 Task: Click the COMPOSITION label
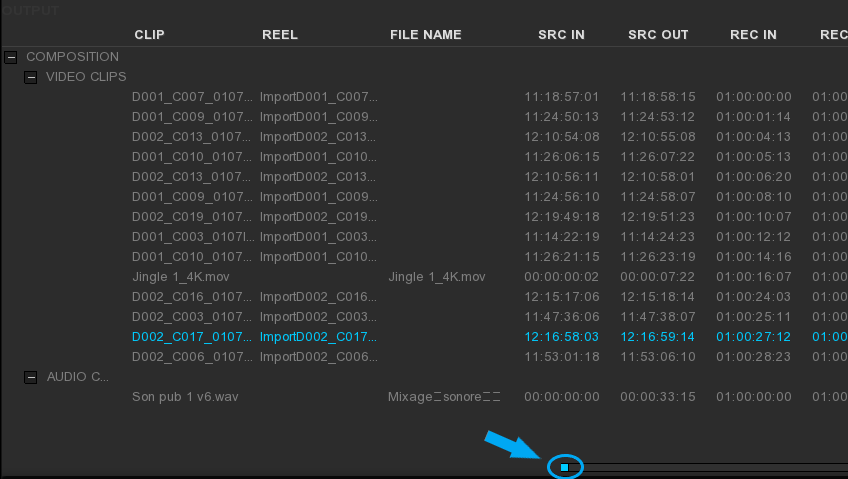(x=72, y=57)
